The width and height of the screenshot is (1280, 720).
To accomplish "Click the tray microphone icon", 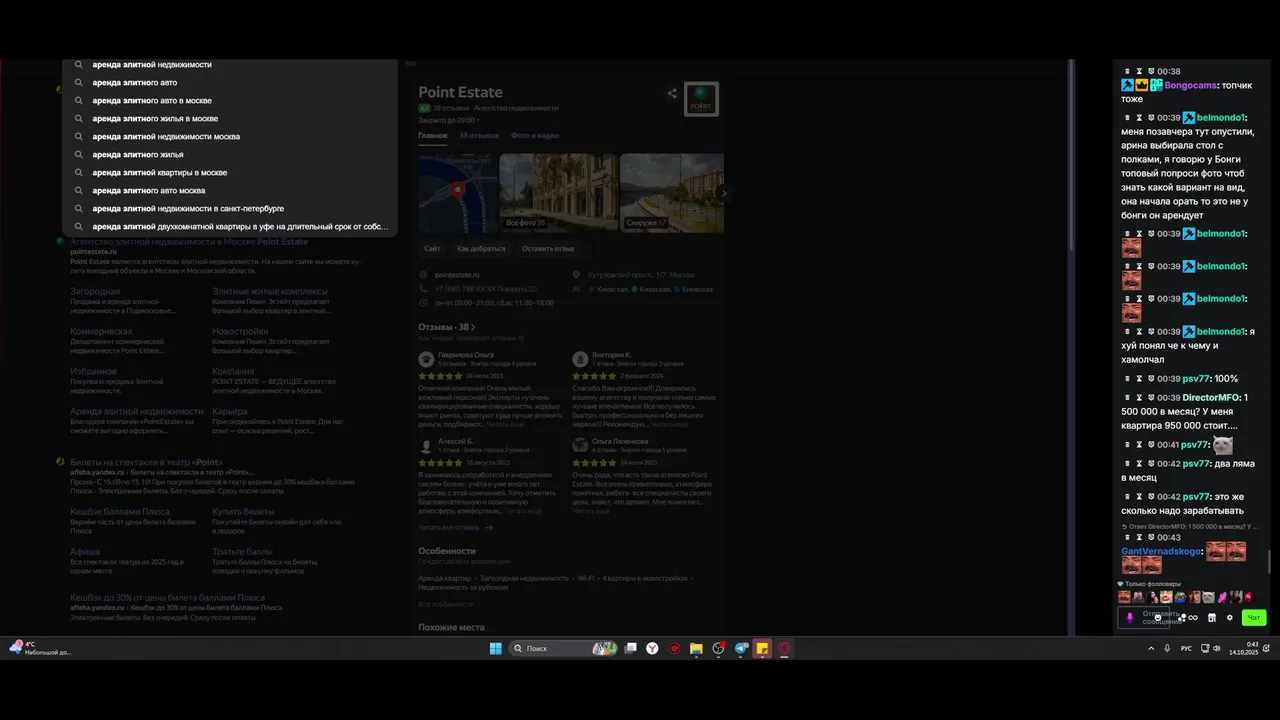I will coord(1167,648).
